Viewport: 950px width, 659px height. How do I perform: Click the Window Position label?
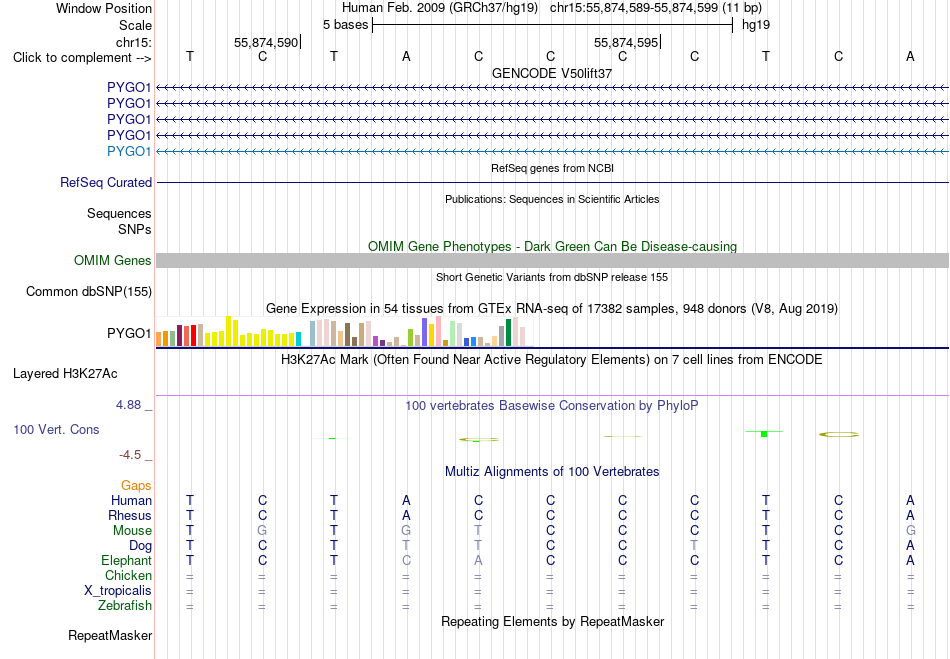(104, 8)
